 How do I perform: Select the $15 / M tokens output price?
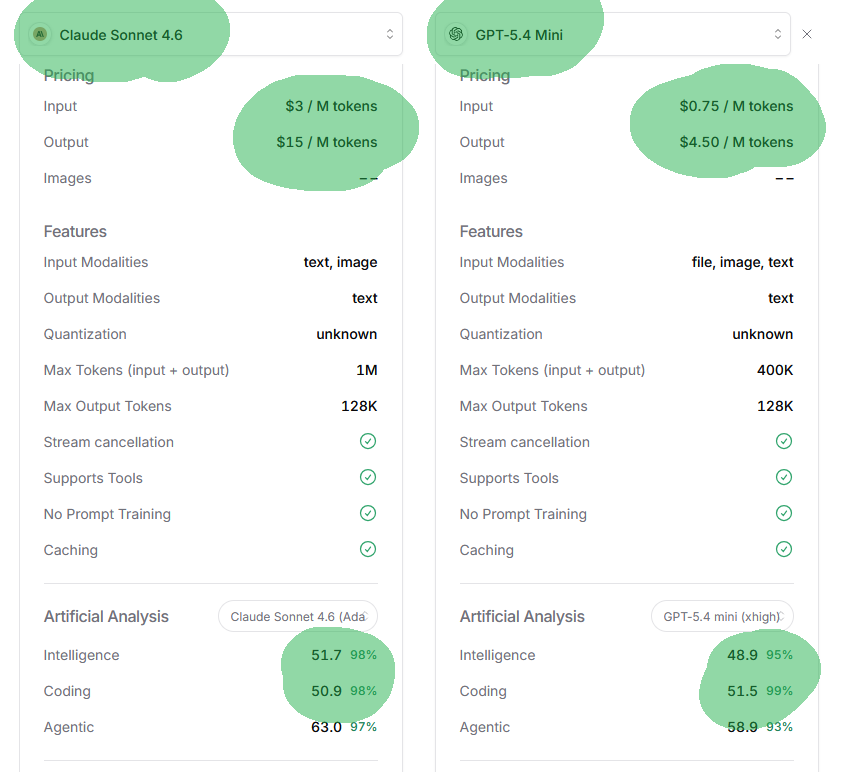(327, 142)
